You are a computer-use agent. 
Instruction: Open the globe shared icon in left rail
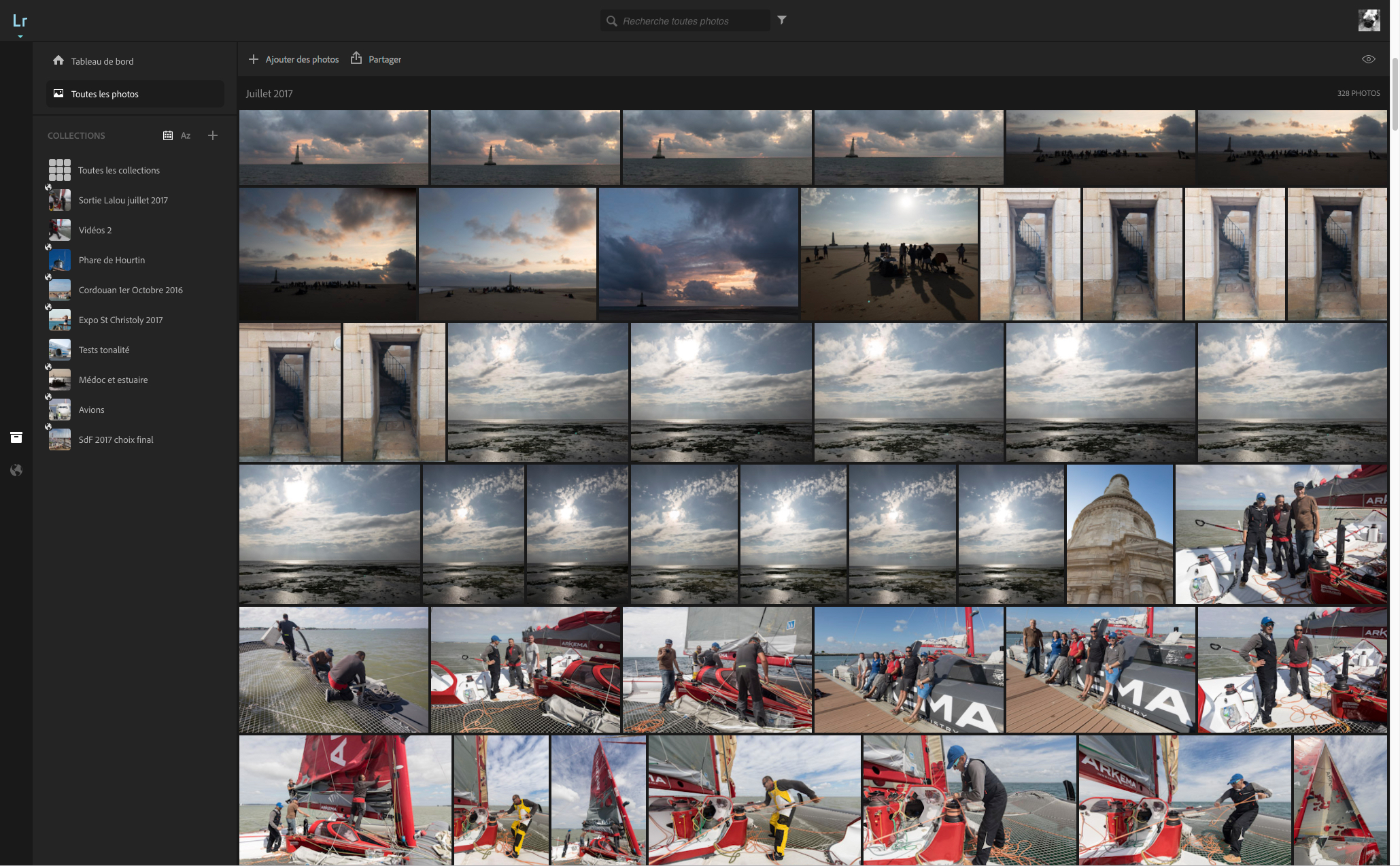pyautogui.click(x=16, y=470)
